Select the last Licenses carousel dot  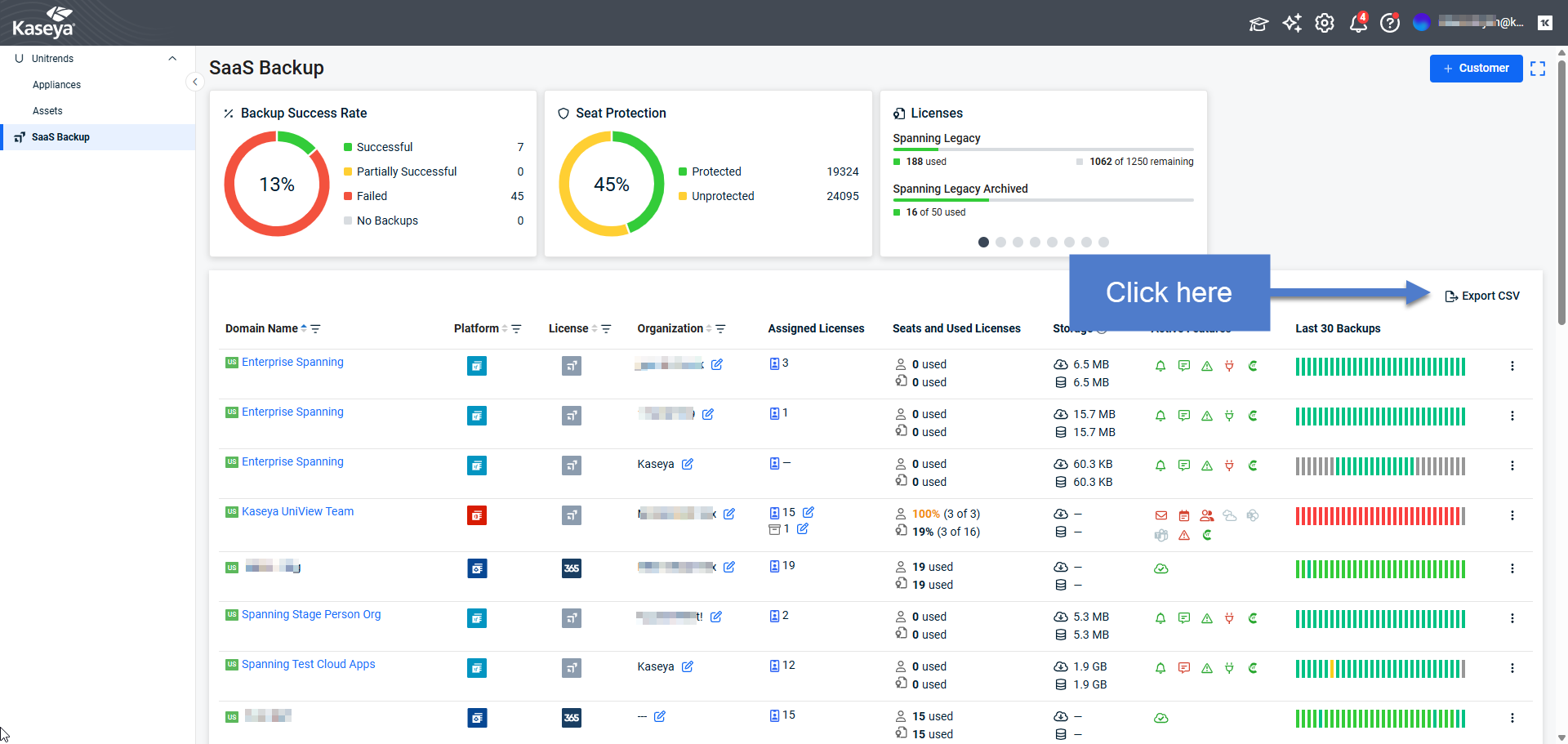[1103, 242]
